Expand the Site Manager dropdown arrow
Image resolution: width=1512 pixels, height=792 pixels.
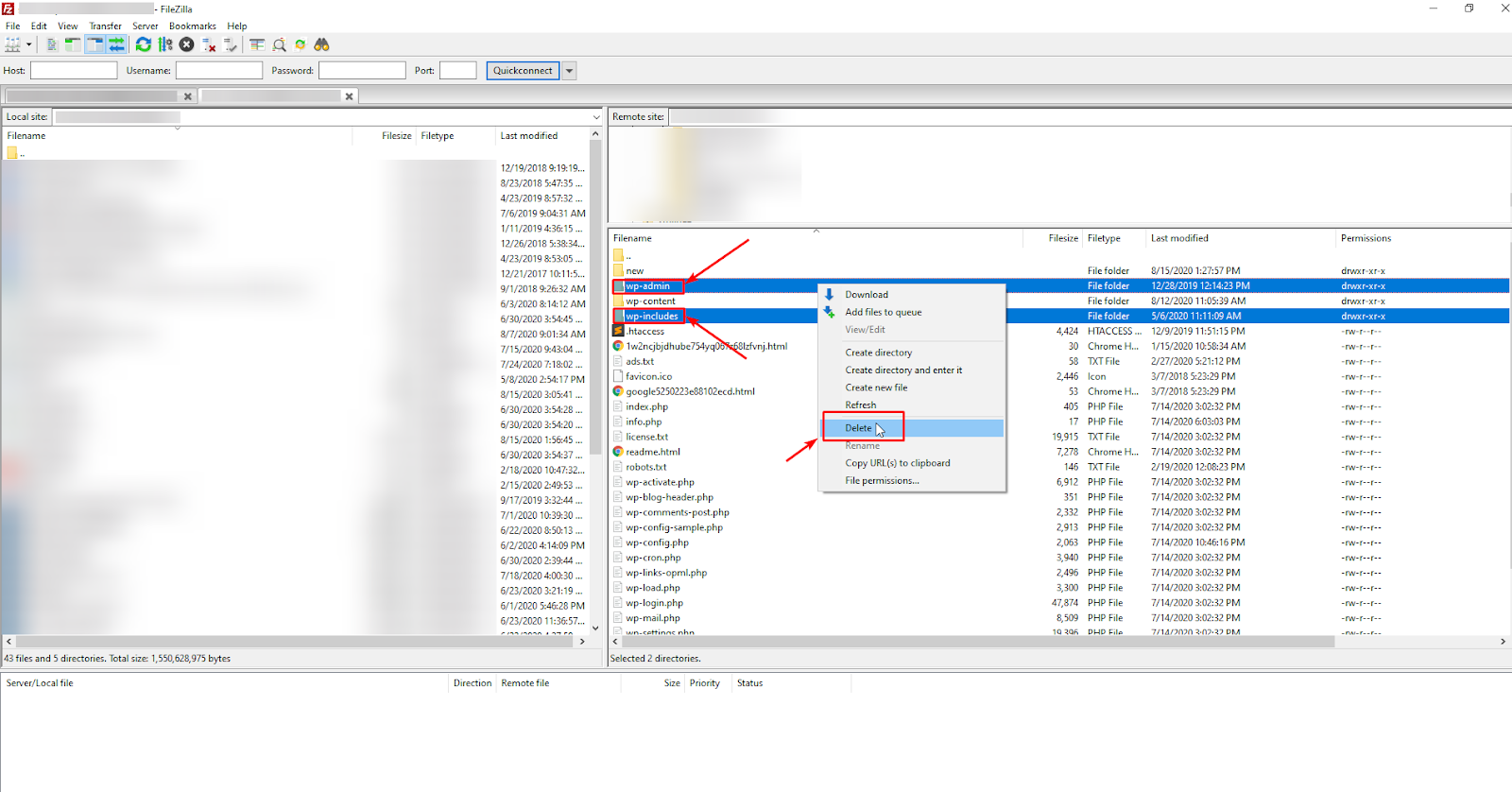(28, 44)
